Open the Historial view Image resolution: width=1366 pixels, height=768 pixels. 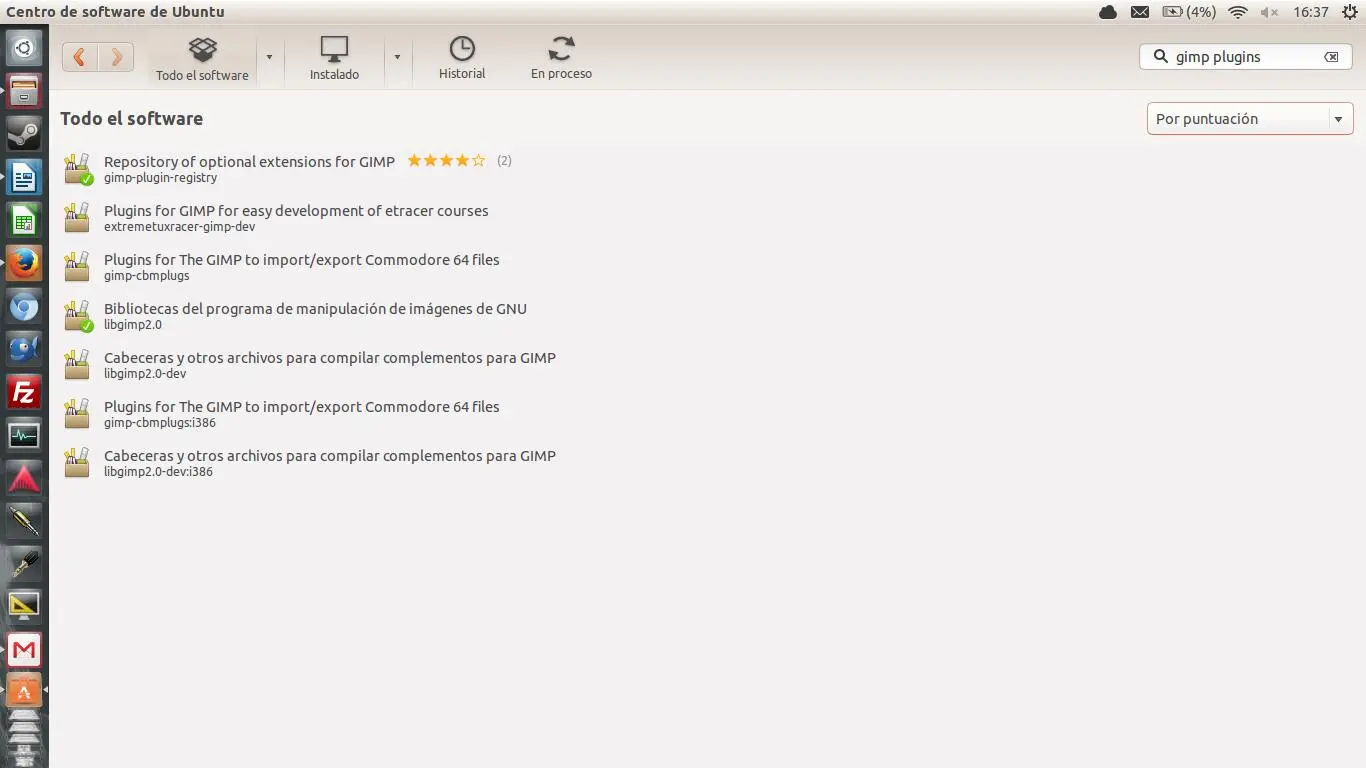[462, 59]
